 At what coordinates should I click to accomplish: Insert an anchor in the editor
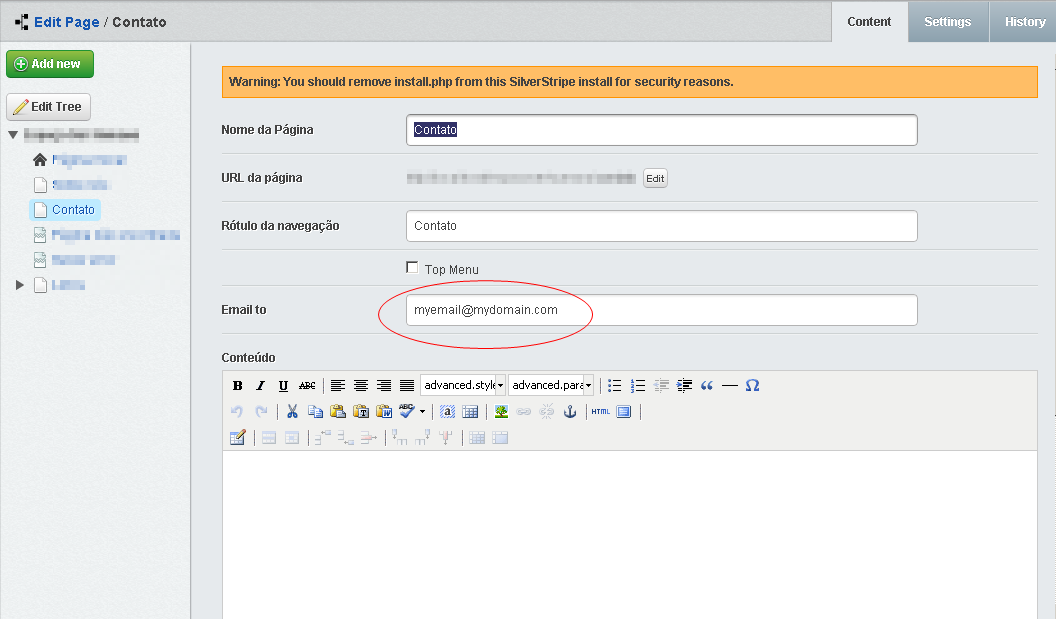tap(571, 411)
